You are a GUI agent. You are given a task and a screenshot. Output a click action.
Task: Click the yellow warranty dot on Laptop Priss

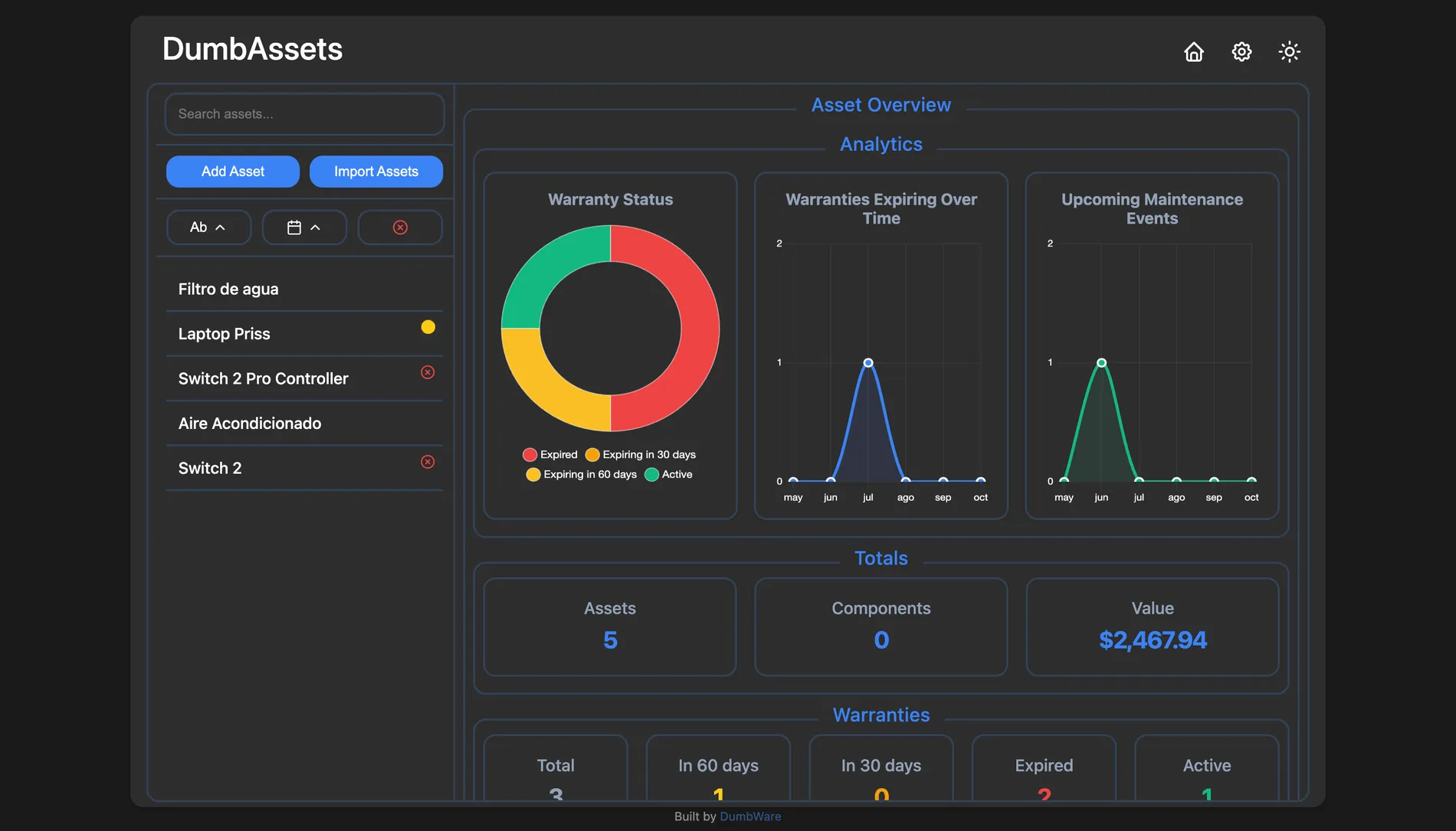tap(428, 327)
